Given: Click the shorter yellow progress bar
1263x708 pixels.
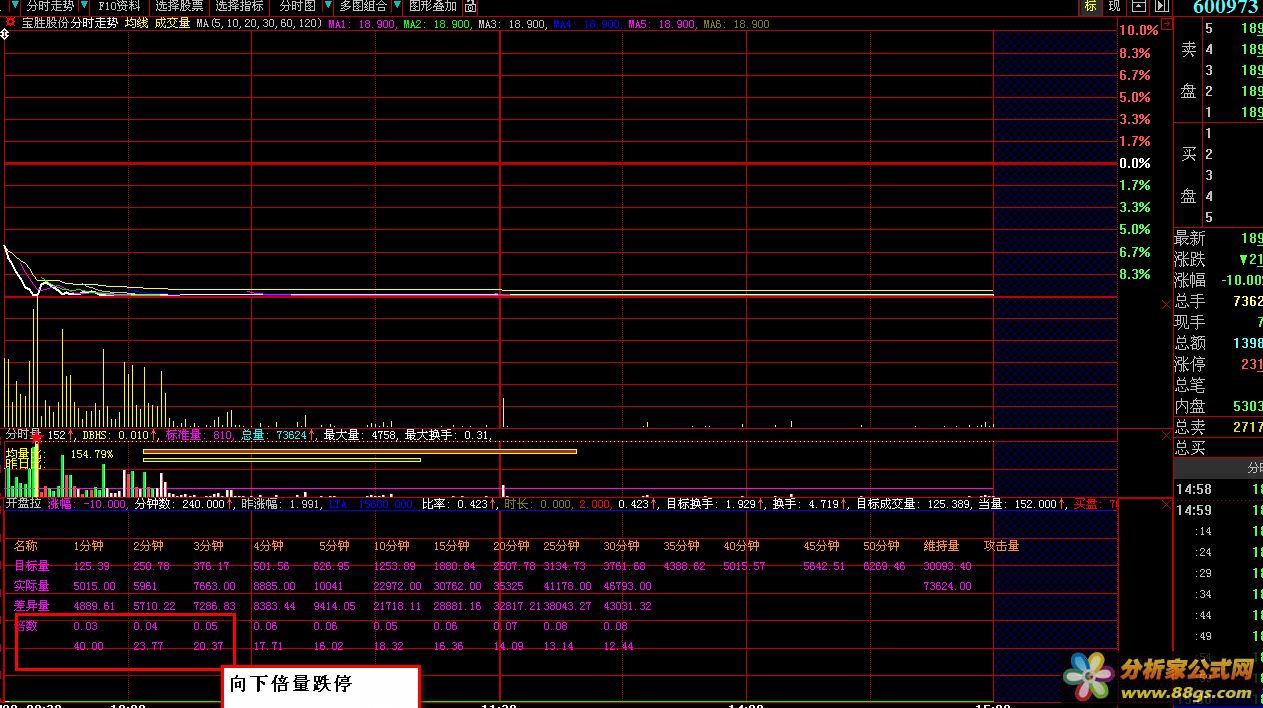Looking at the screenshot, I should point(282,460).
